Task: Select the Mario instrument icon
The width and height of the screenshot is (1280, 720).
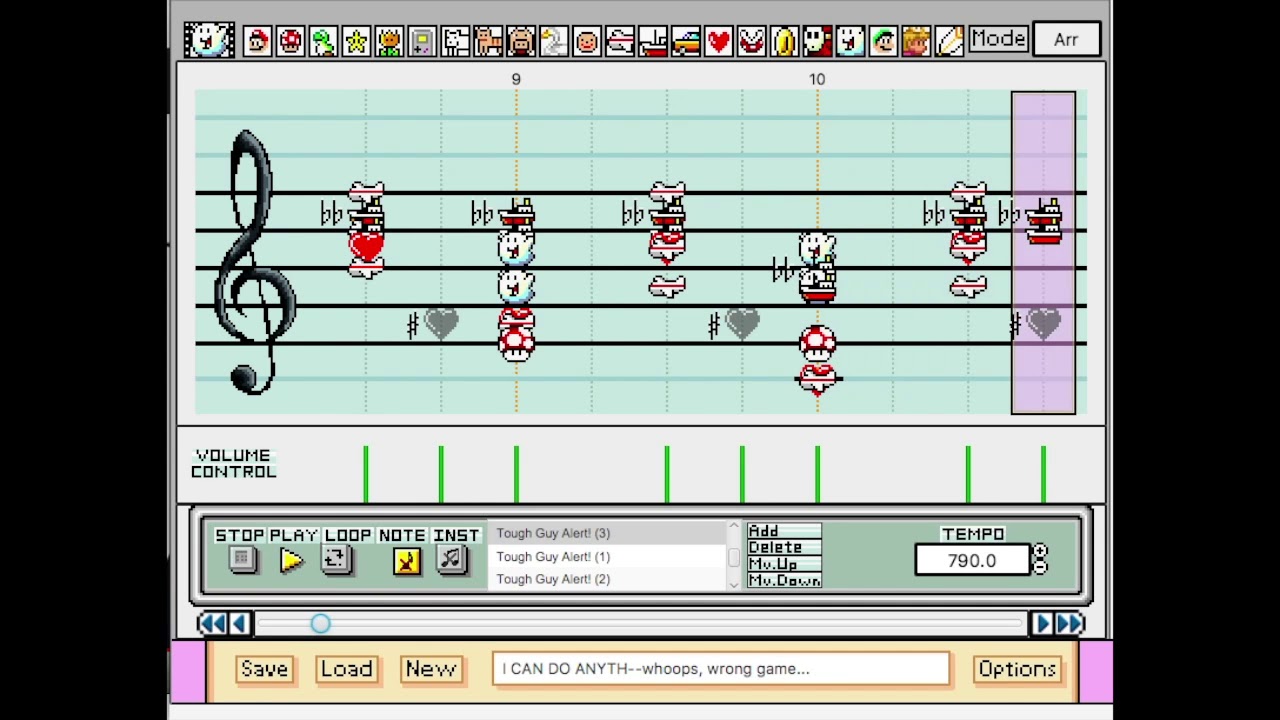Action: coord(257,41)
